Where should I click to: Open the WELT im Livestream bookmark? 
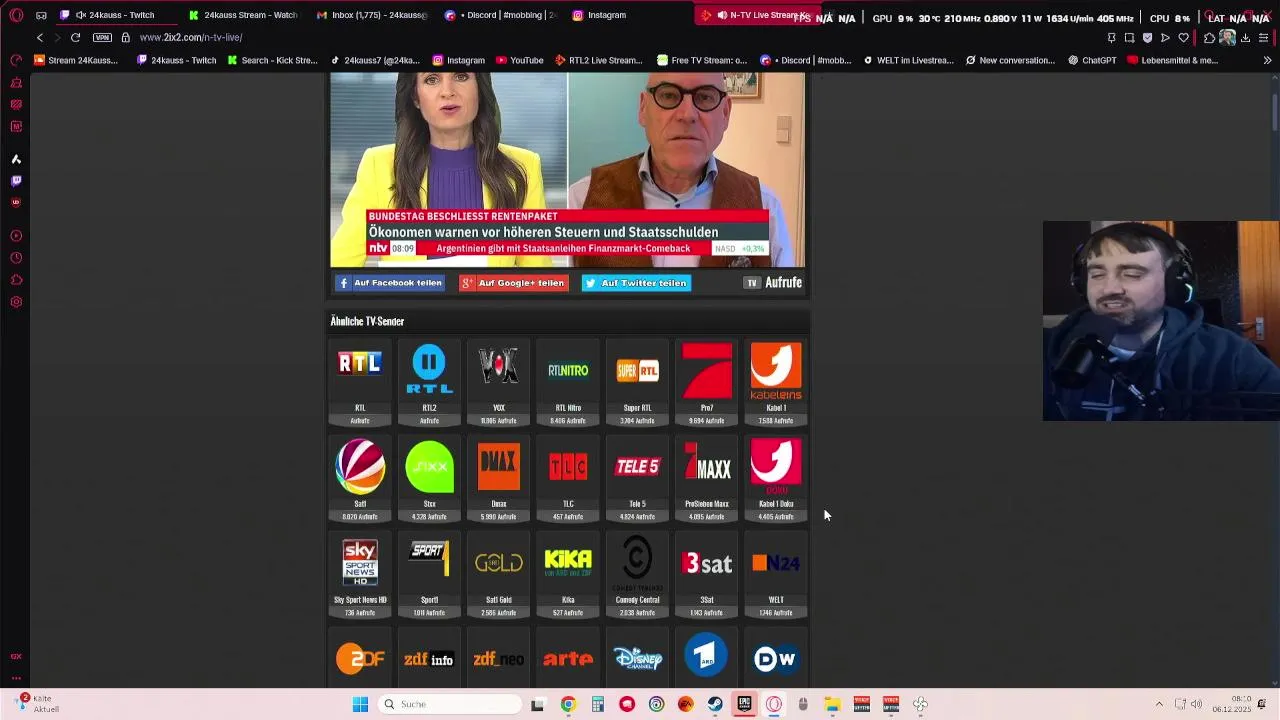point(909,60)
